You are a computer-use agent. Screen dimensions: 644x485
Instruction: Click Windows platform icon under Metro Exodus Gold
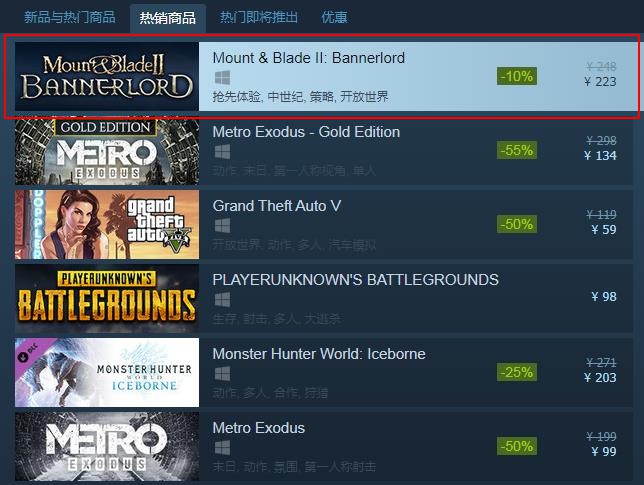click(x=222, y=152)
